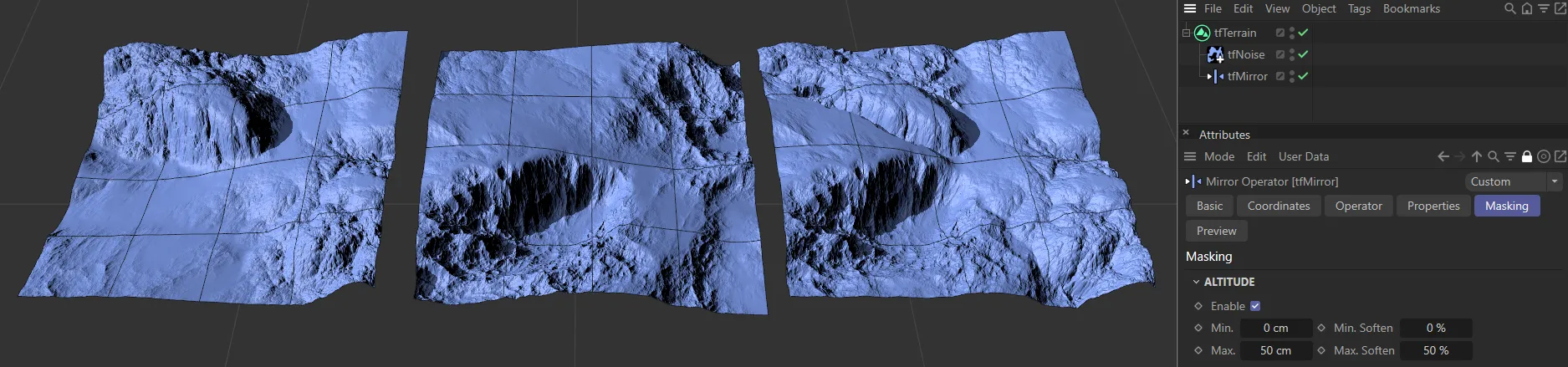Open the Preview tab button
The image size is (1568, 367).
point(1216,231)
